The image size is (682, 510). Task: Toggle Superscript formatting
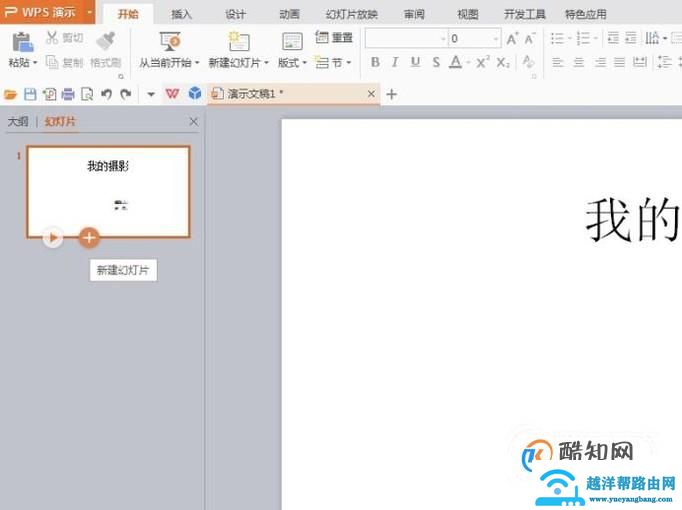(x=482, y=63)
